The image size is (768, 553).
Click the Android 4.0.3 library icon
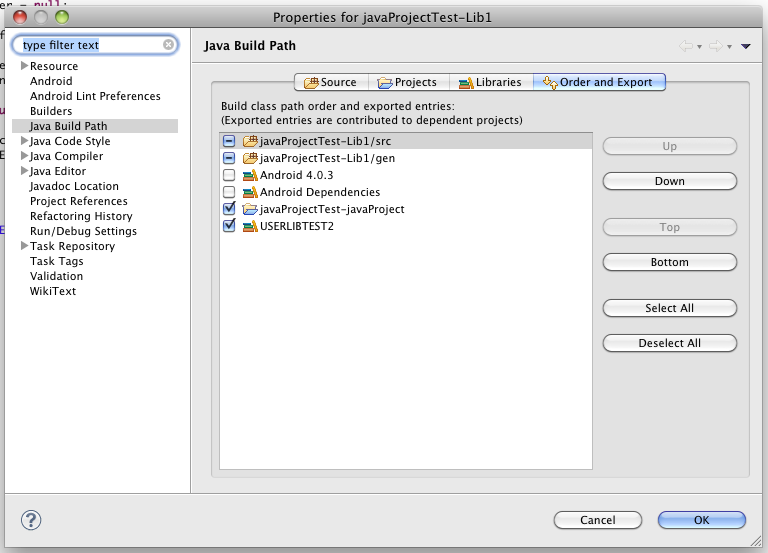tap(250, 175)
